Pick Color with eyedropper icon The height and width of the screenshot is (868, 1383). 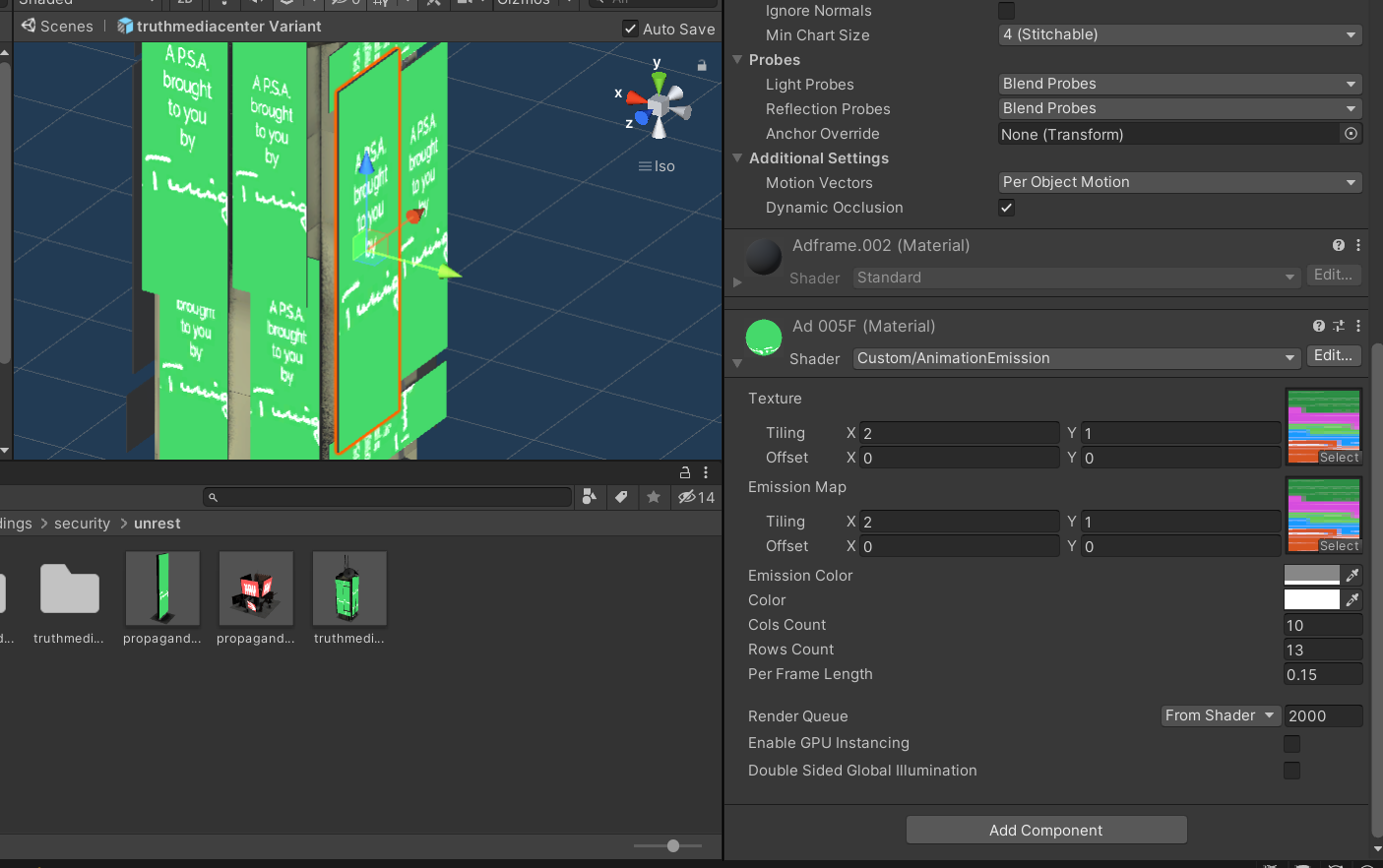point(1352,599)
